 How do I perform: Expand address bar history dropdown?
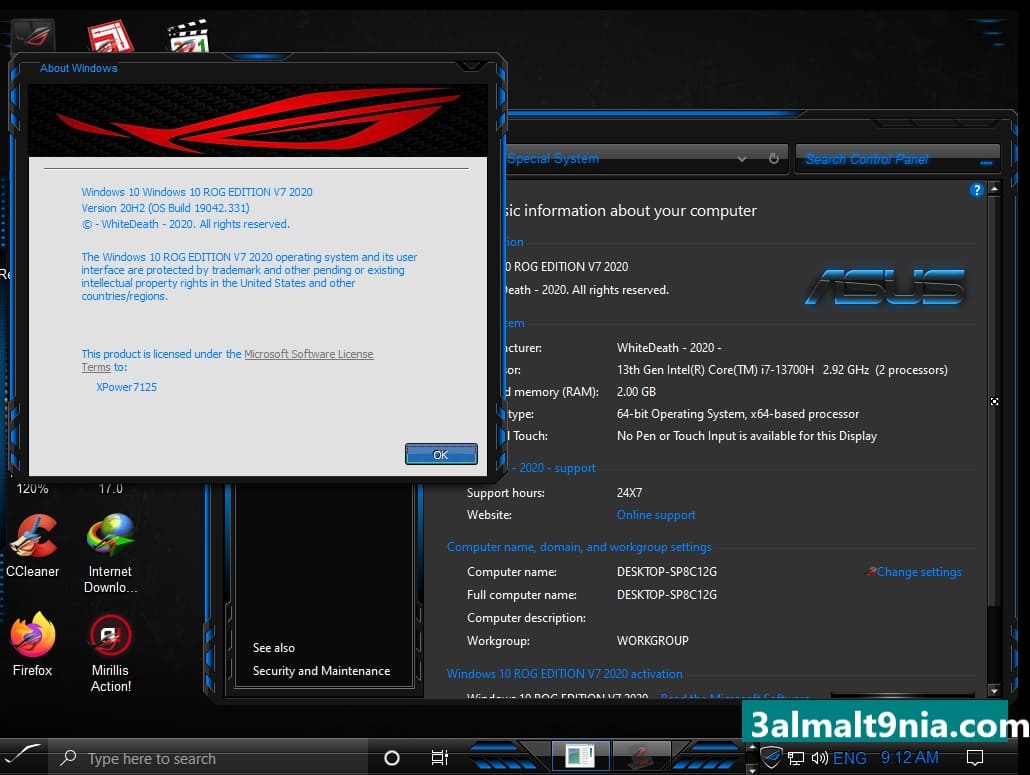[x=742, y=159]
